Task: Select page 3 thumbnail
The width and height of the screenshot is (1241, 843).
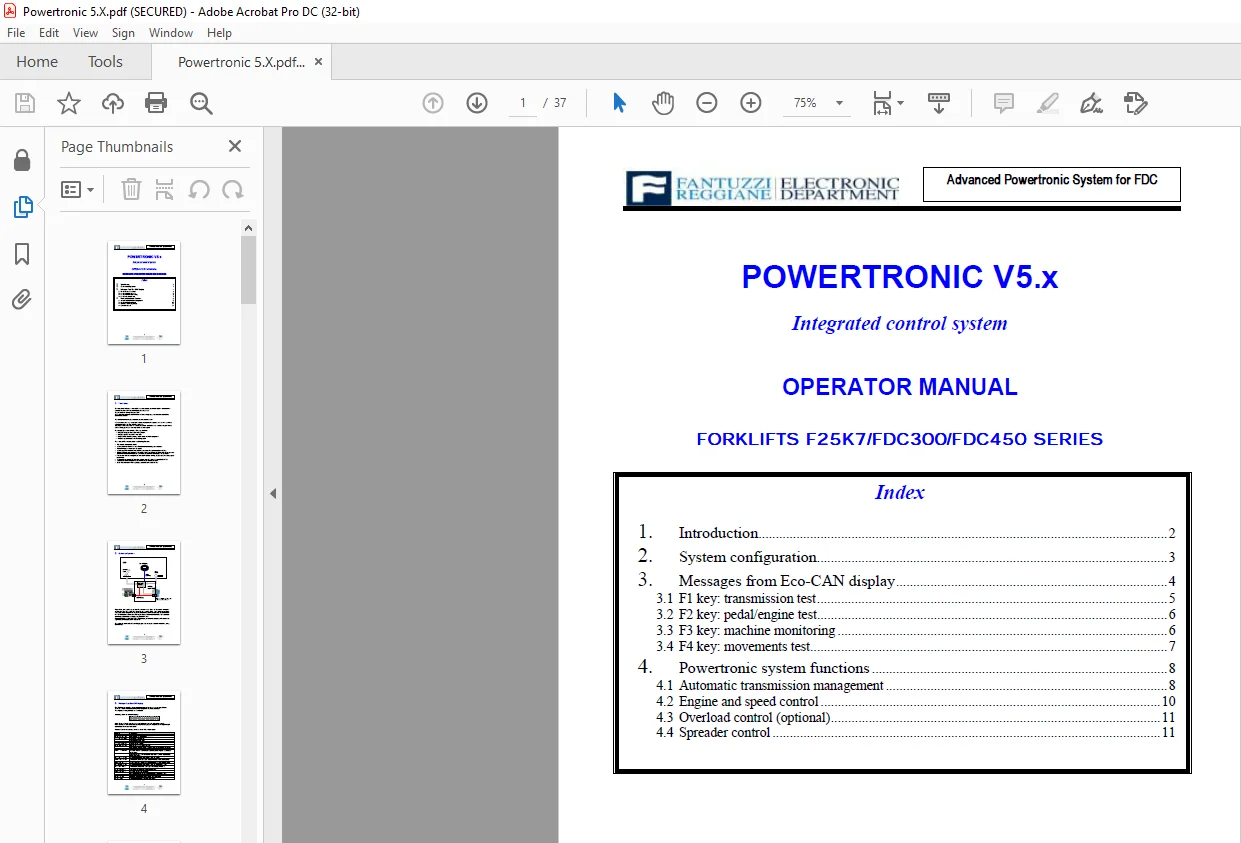Action: tap(144, 592)
